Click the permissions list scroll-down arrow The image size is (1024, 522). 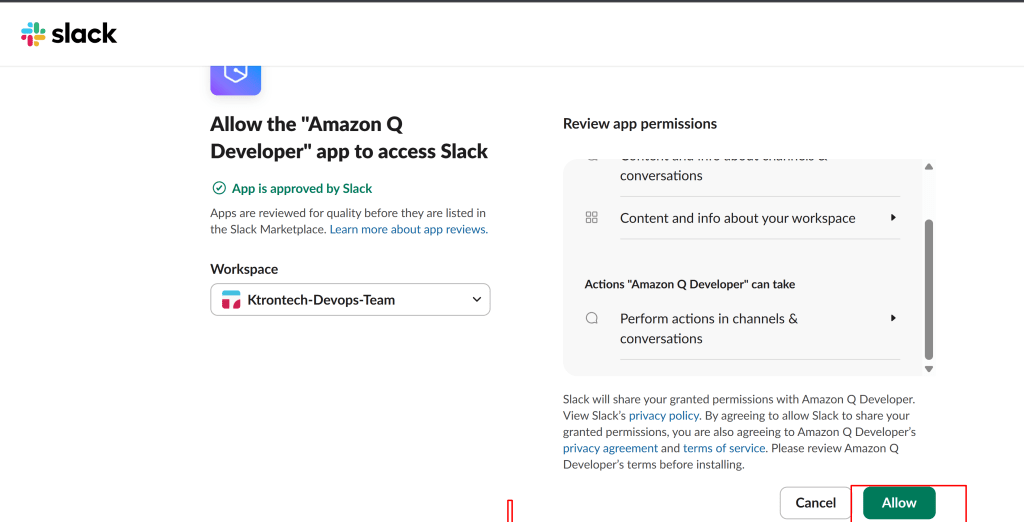[x=929, y=368]
